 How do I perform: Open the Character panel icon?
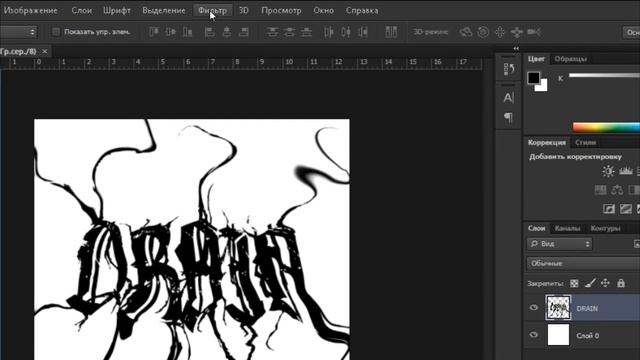pos(508,98)
